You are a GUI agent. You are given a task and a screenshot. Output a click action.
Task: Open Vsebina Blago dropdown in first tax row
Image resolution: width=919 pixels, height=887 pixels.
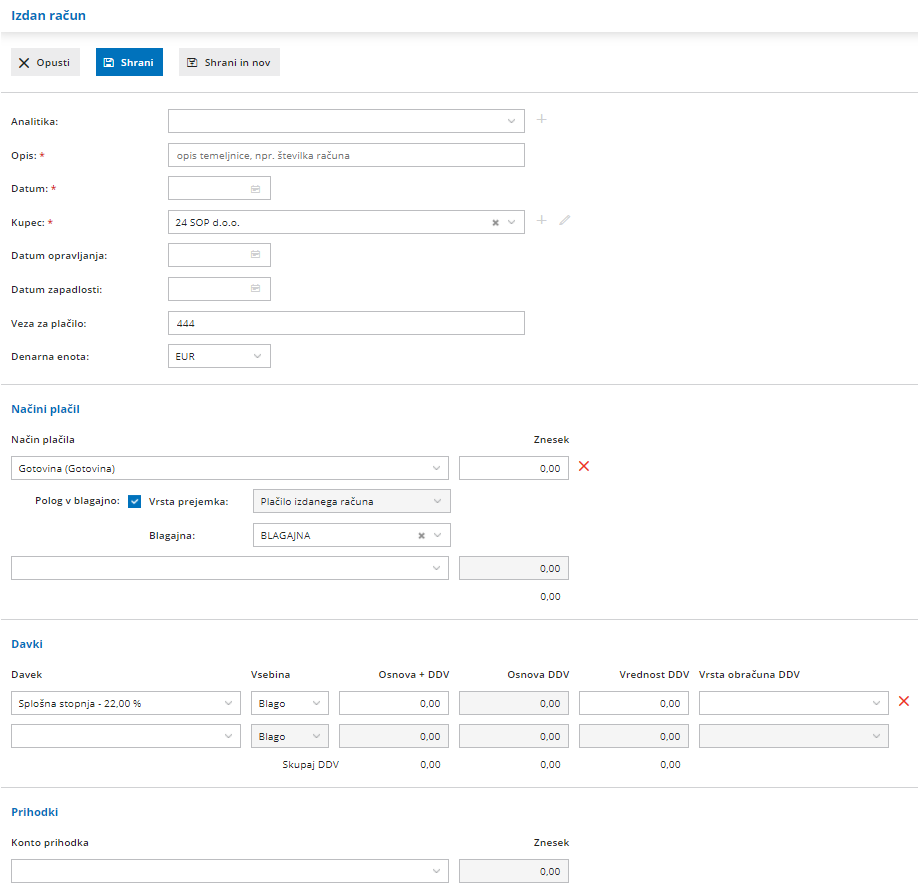[x=290, y=704]
